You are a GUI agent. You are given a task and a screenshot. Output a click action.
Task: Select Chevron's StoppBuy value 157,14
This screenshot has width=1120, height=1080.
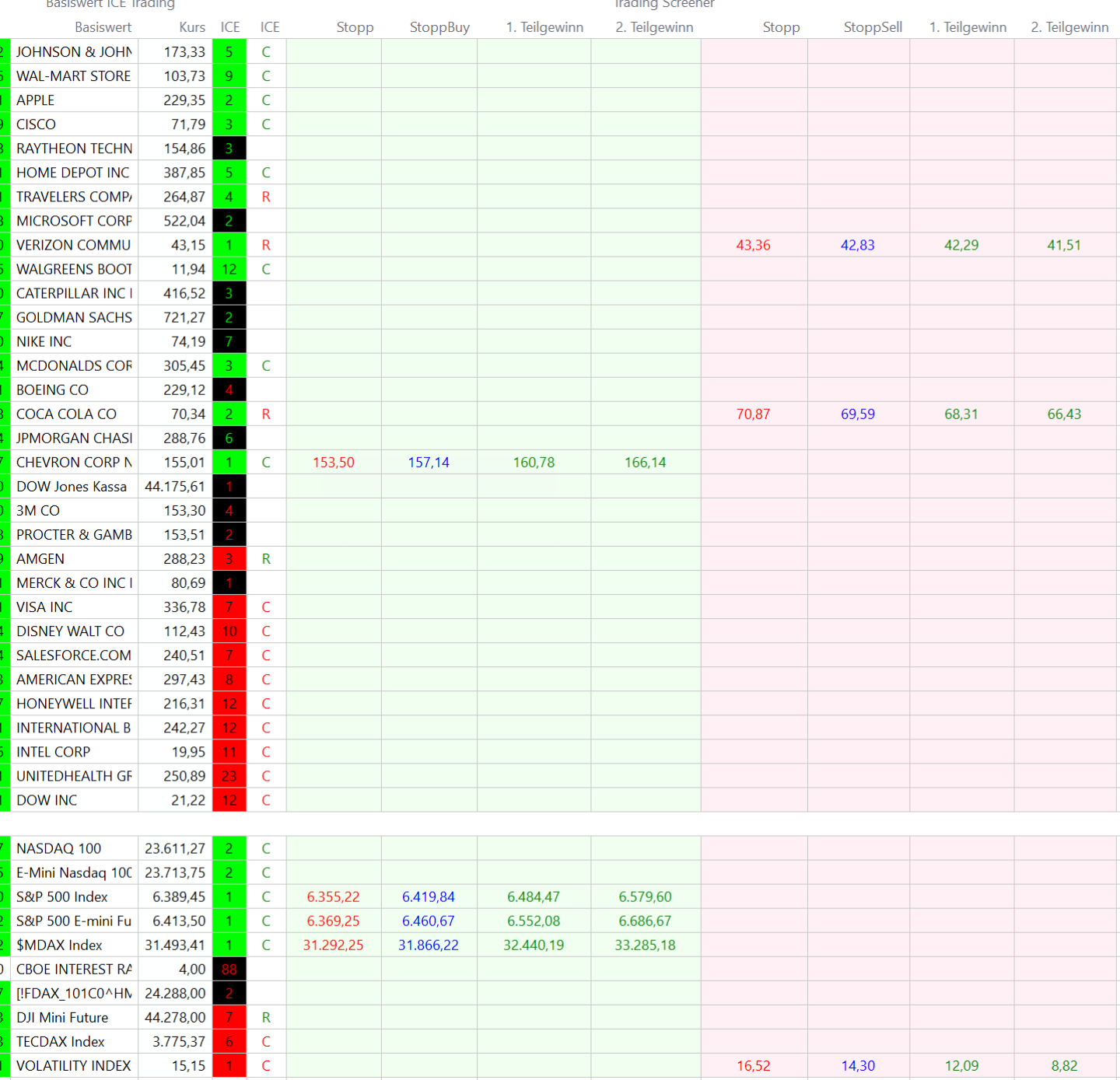(429, 463)
